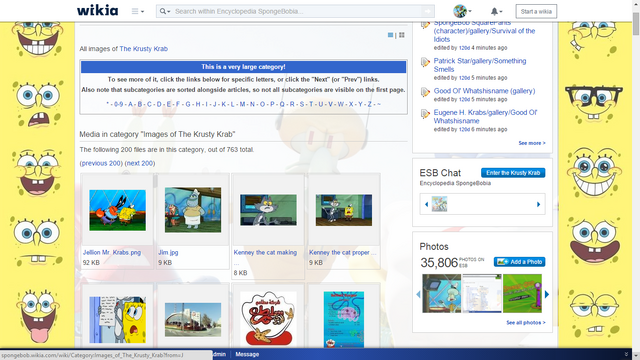Click Message in the bottom toolbar

247,354
